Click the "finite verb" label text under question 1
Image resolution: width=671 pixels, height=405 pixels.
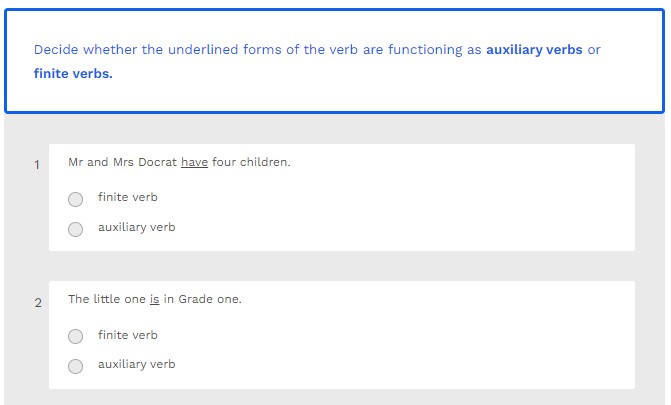pos(127,197)
